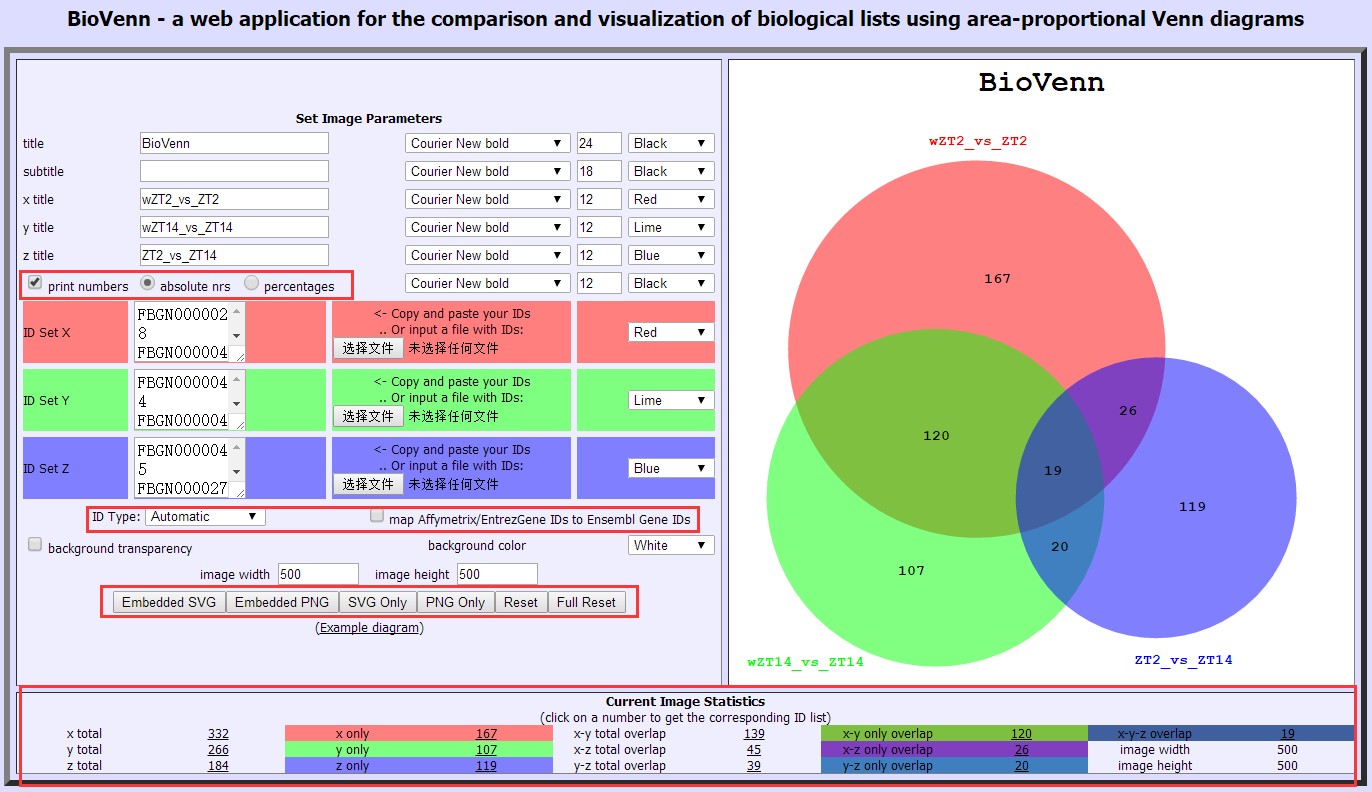Click the y title field wZT14_vs_ZT14

click(x=234, y=227)
